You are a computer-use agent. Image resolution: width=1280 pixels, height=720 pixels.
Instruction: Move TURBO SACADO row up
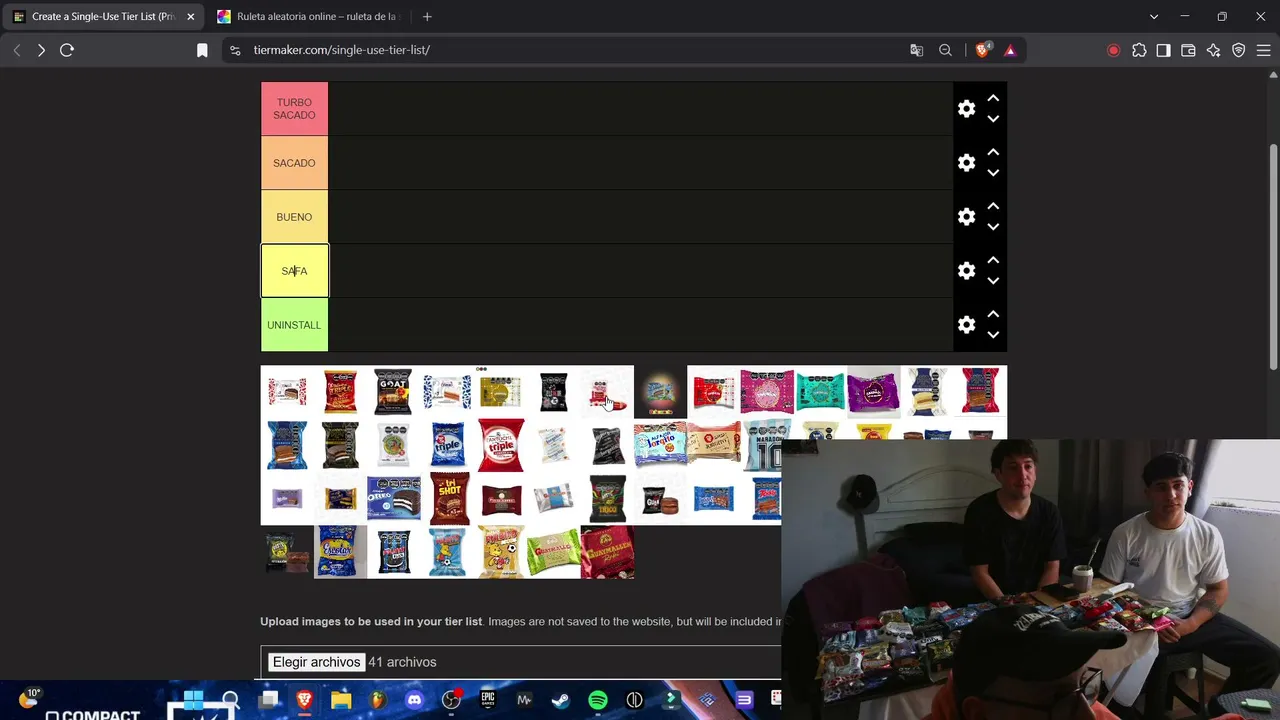[x=993, y=98]
